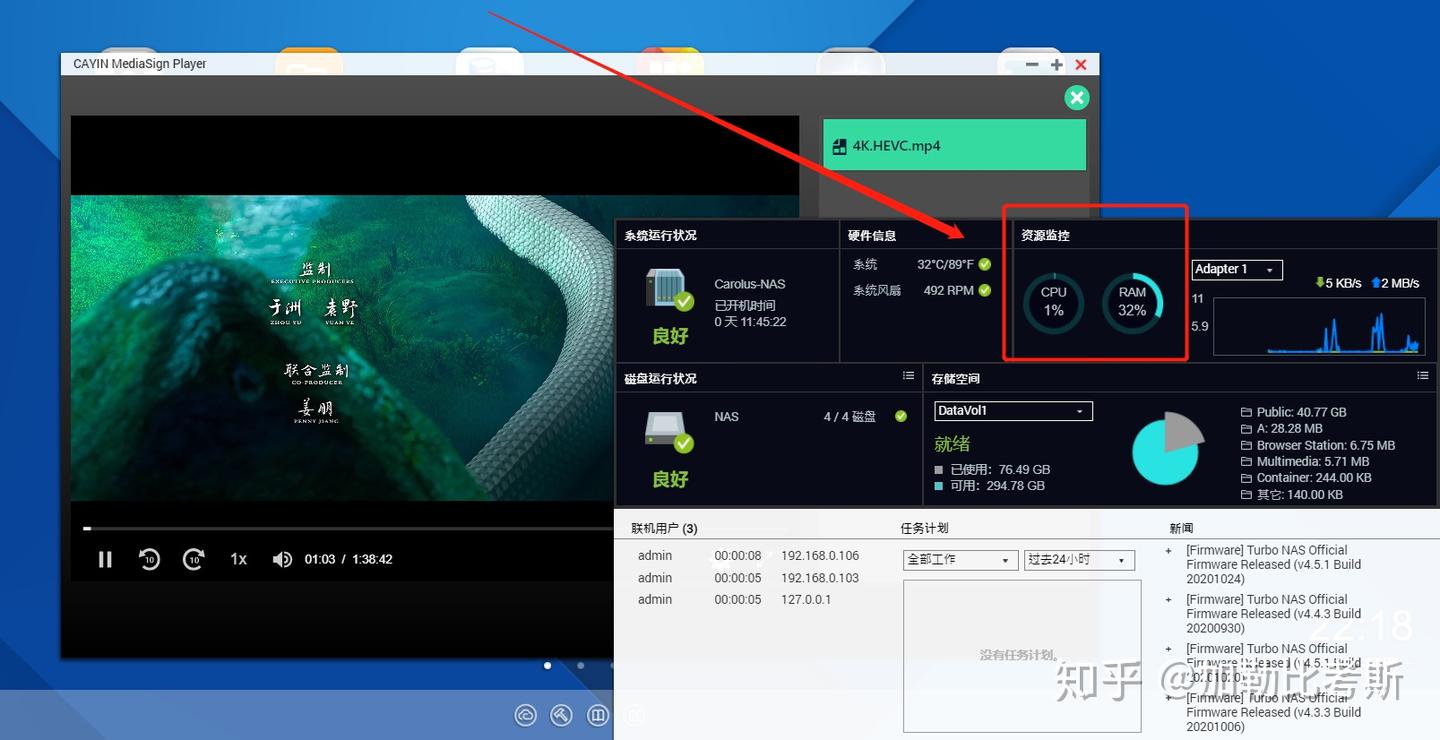Click the 4K.HEVC.mp4 file icon
Image resolution: width=1440 pixels, height=740 pixels.
pyautogui.click(x=839, y=145)
